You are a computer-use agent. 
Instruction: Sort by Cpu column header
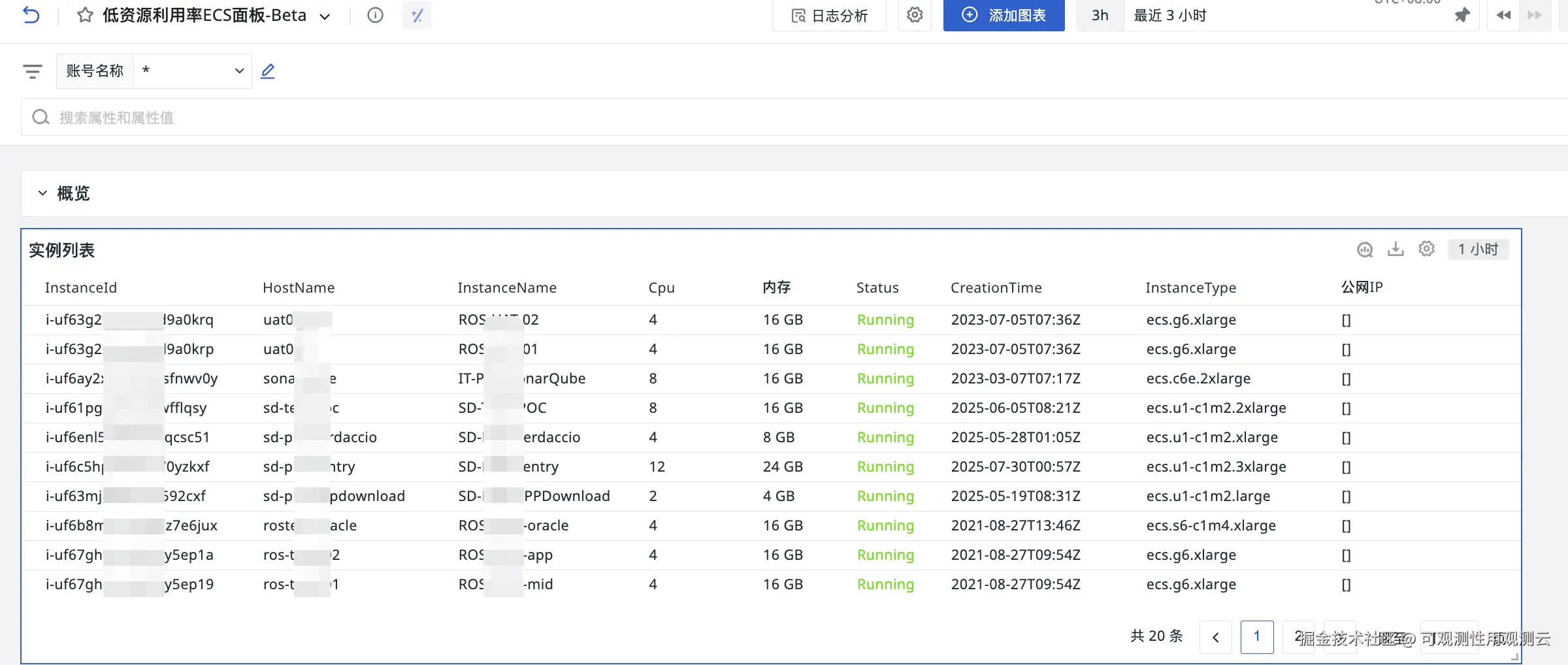(661, 288)
